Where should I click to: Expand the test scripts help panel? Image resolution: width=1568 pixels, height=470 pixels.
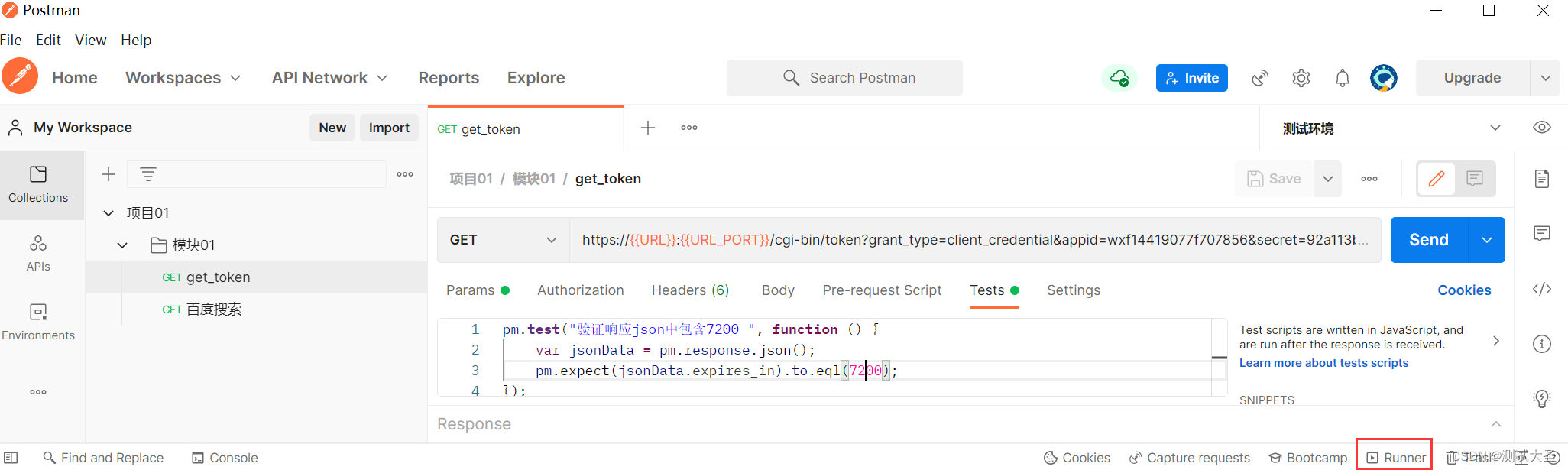click(1496, 341)
